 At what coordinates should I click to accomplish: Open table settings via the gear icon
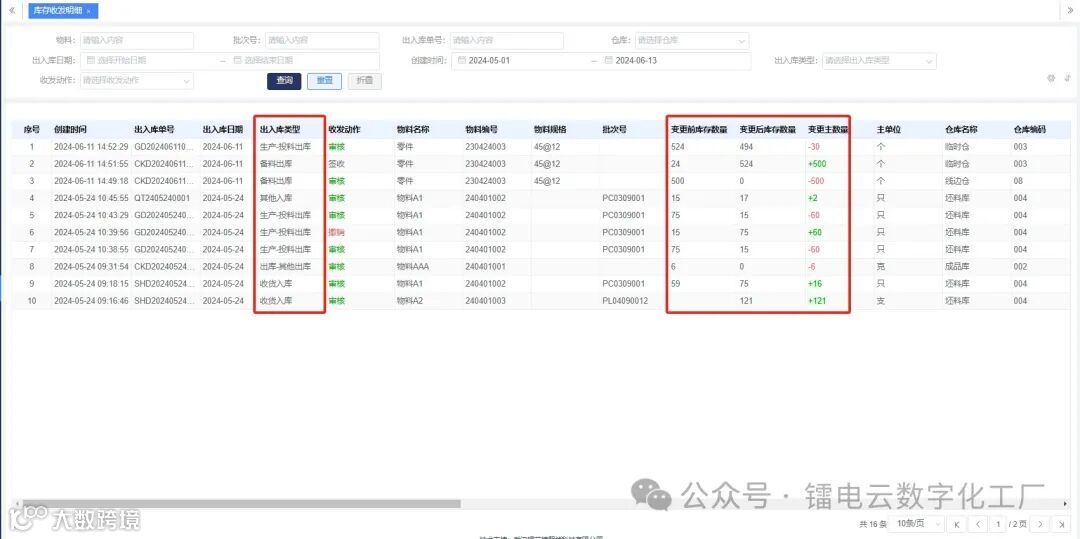pyautogui.click(x=1051, y=78)
